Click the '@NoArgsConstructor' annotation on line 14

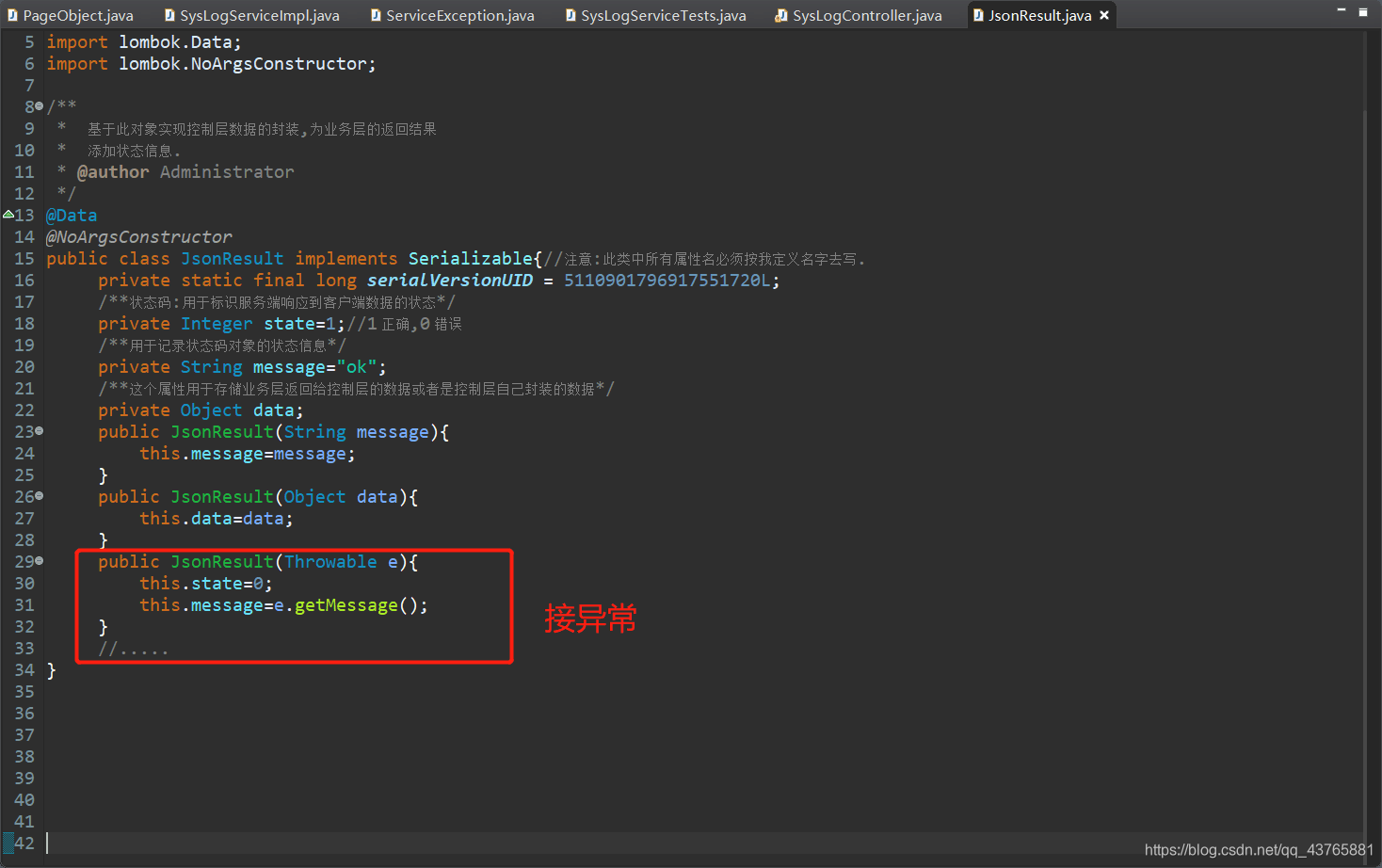coord(139,237)
